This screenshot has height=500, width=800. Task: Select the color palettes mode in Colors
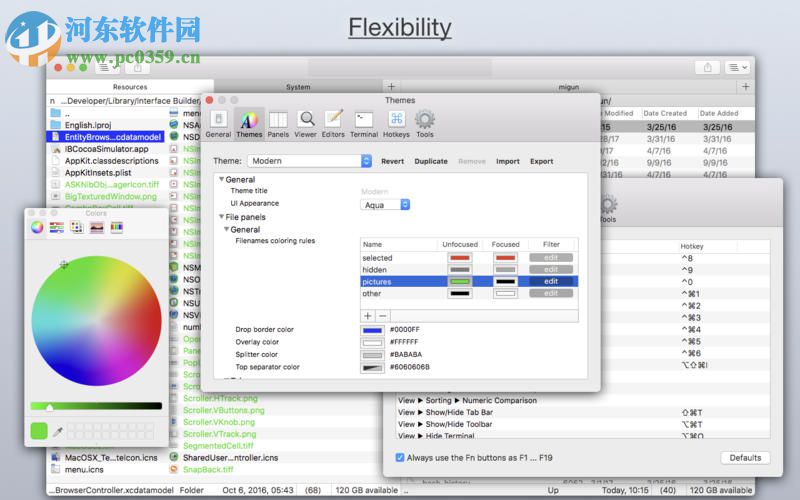[77, 228]
